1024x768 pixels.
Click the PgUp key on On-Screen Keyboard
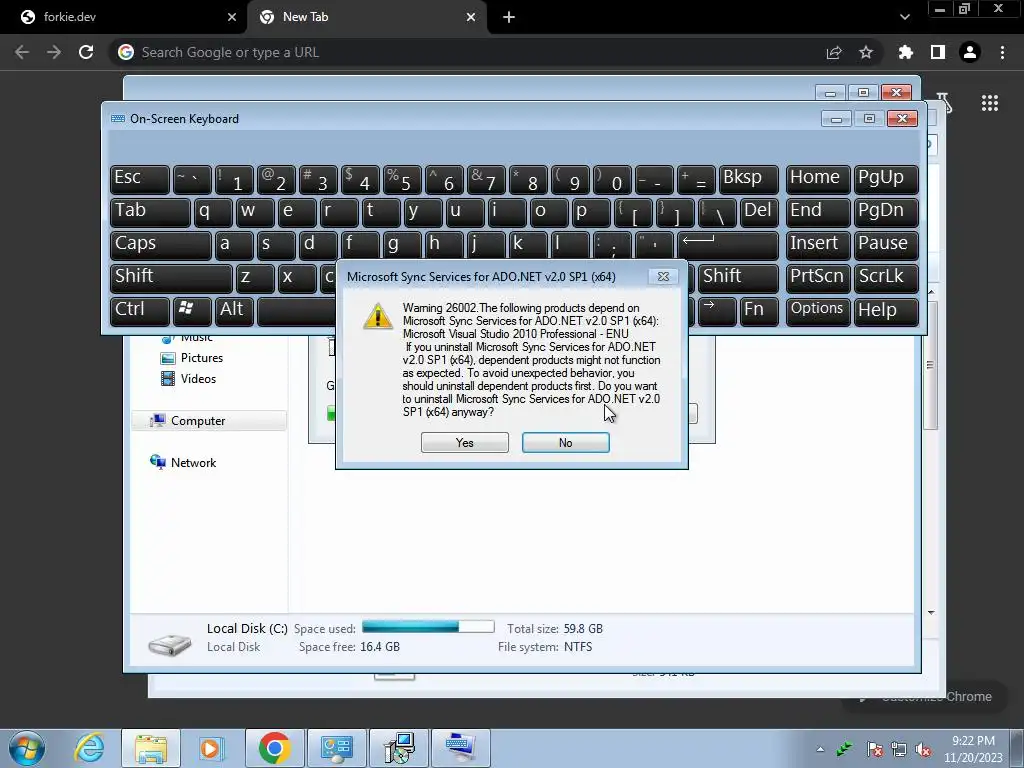(886, 179)
